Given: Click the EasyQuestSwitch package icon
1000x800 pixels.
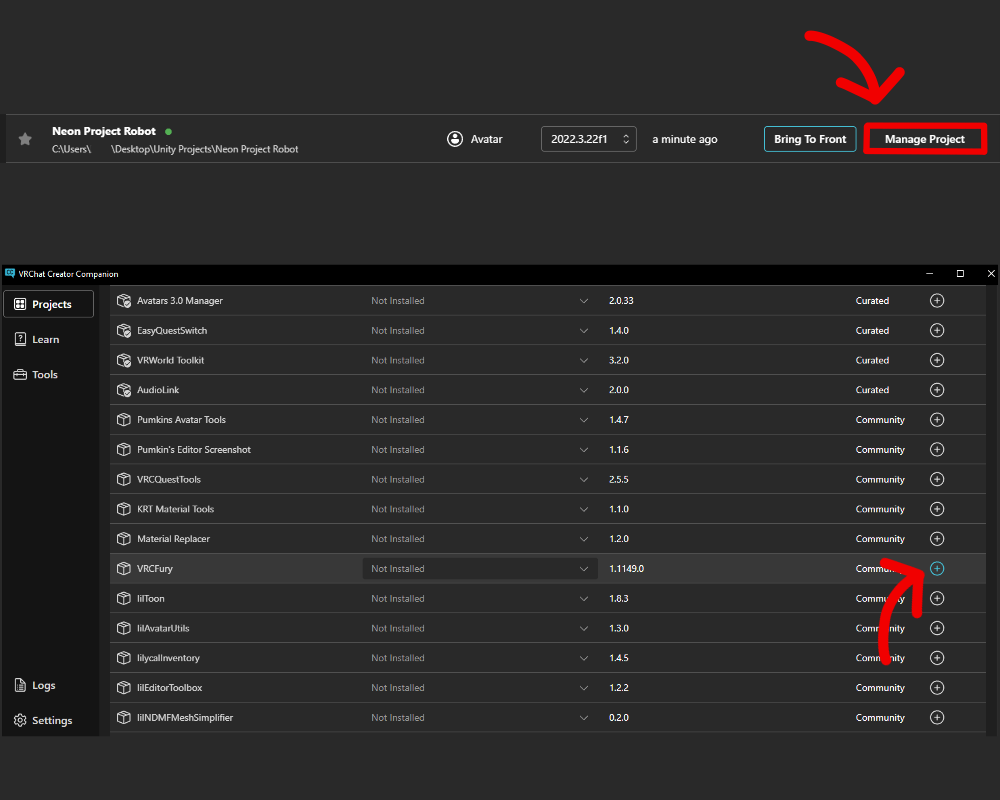Looking at the screenshot, I should click(124, 330).
